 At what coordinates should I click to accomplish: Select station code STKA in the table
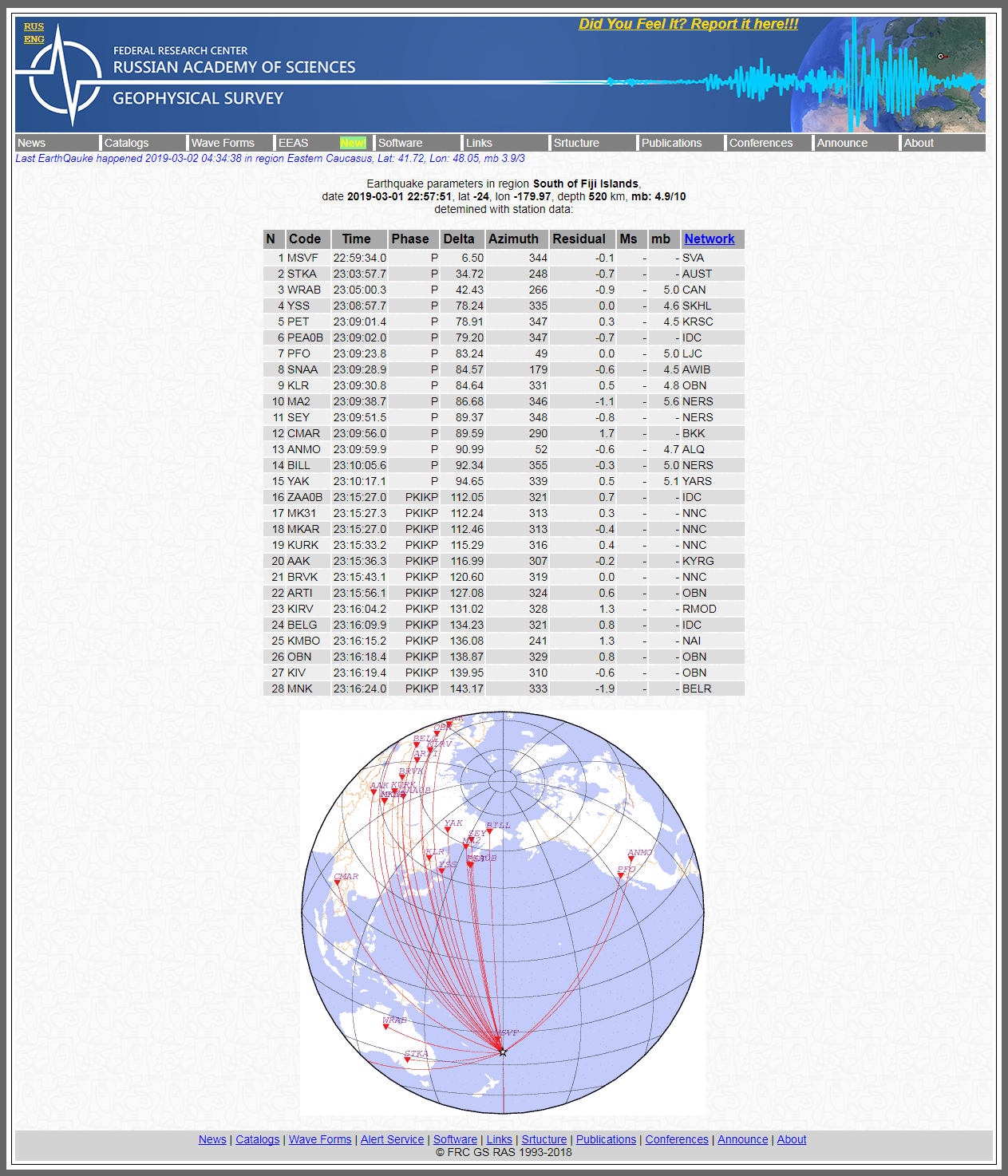[x=302, y=274]
